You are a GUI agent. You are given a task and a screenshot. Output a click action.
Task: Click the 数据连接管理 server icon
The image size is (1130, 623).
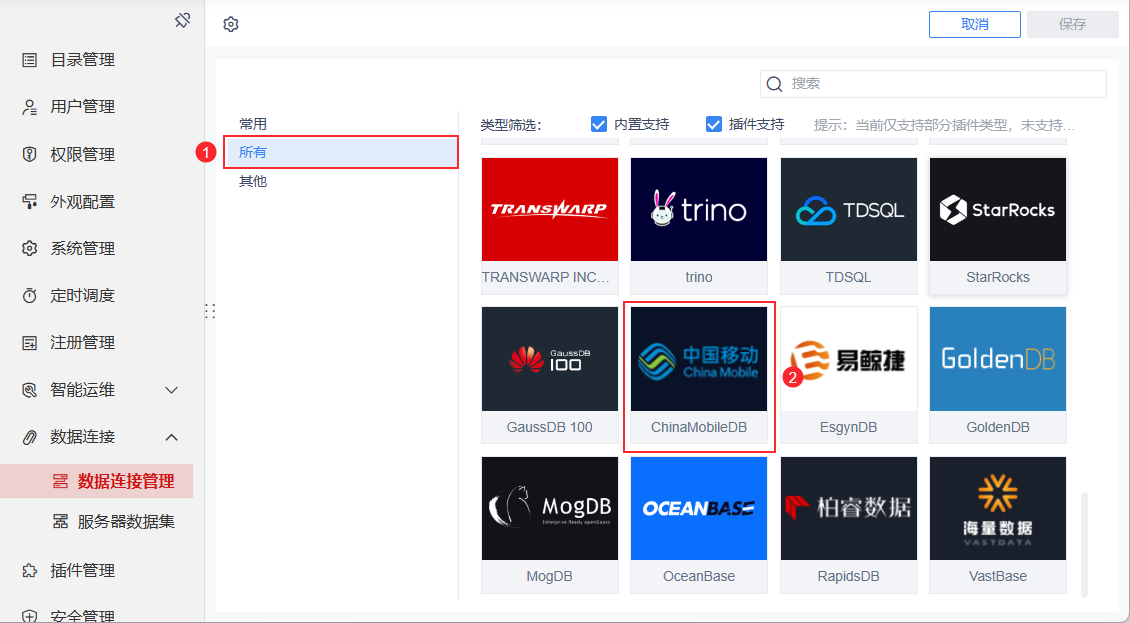pyautogui.click(x=61, y=481)
